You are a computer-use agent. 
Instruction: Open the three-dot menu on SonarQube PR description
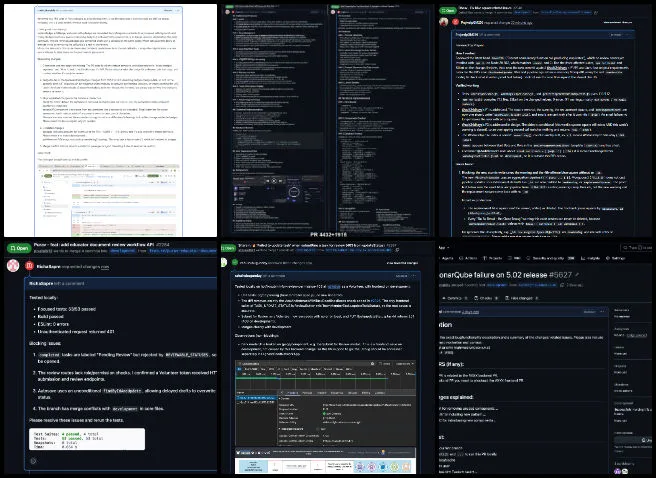[602, 312]
